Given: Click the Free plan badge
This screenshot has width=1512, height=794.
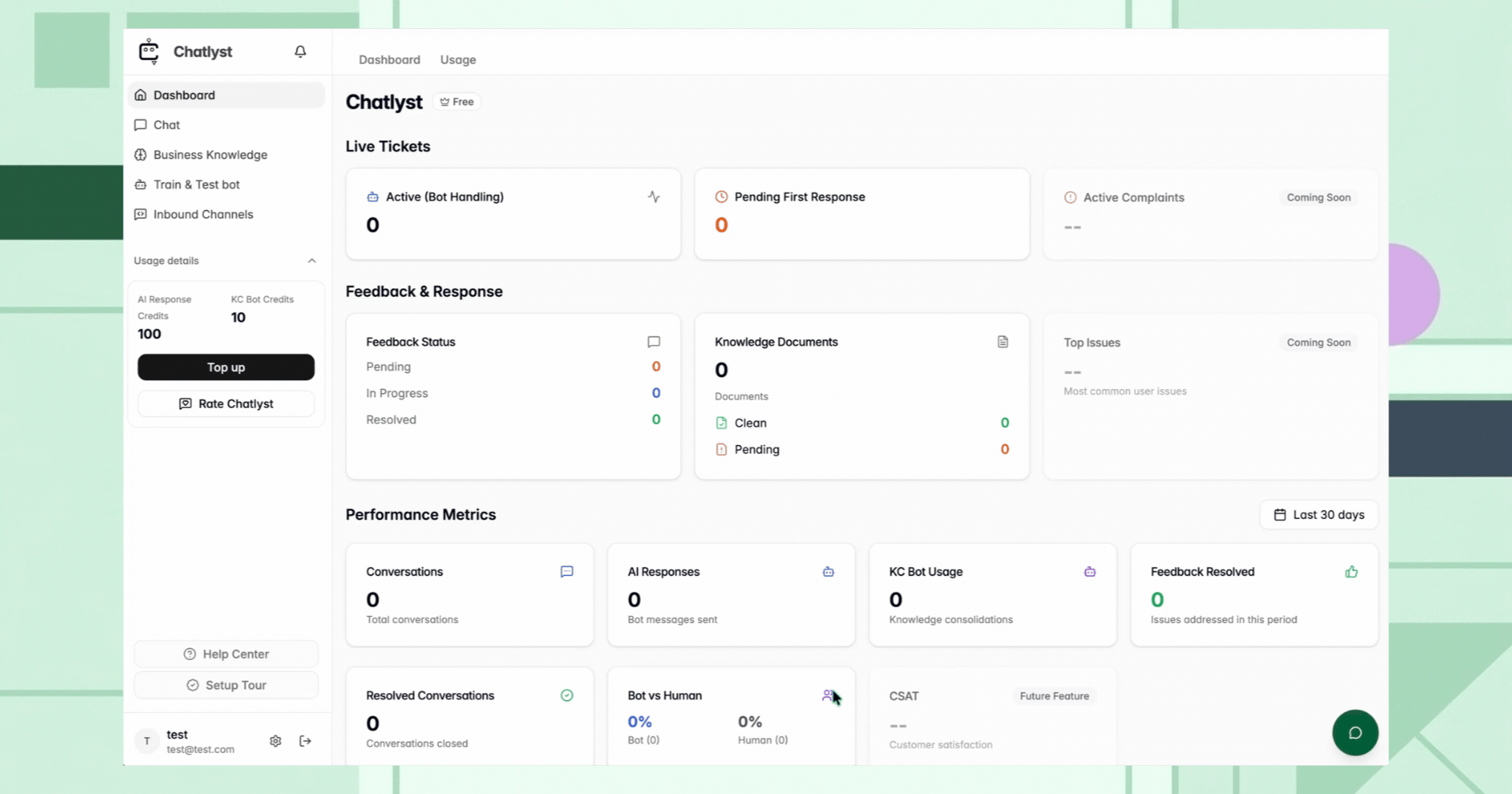Looking at the screenshot, I should [457, 102].
